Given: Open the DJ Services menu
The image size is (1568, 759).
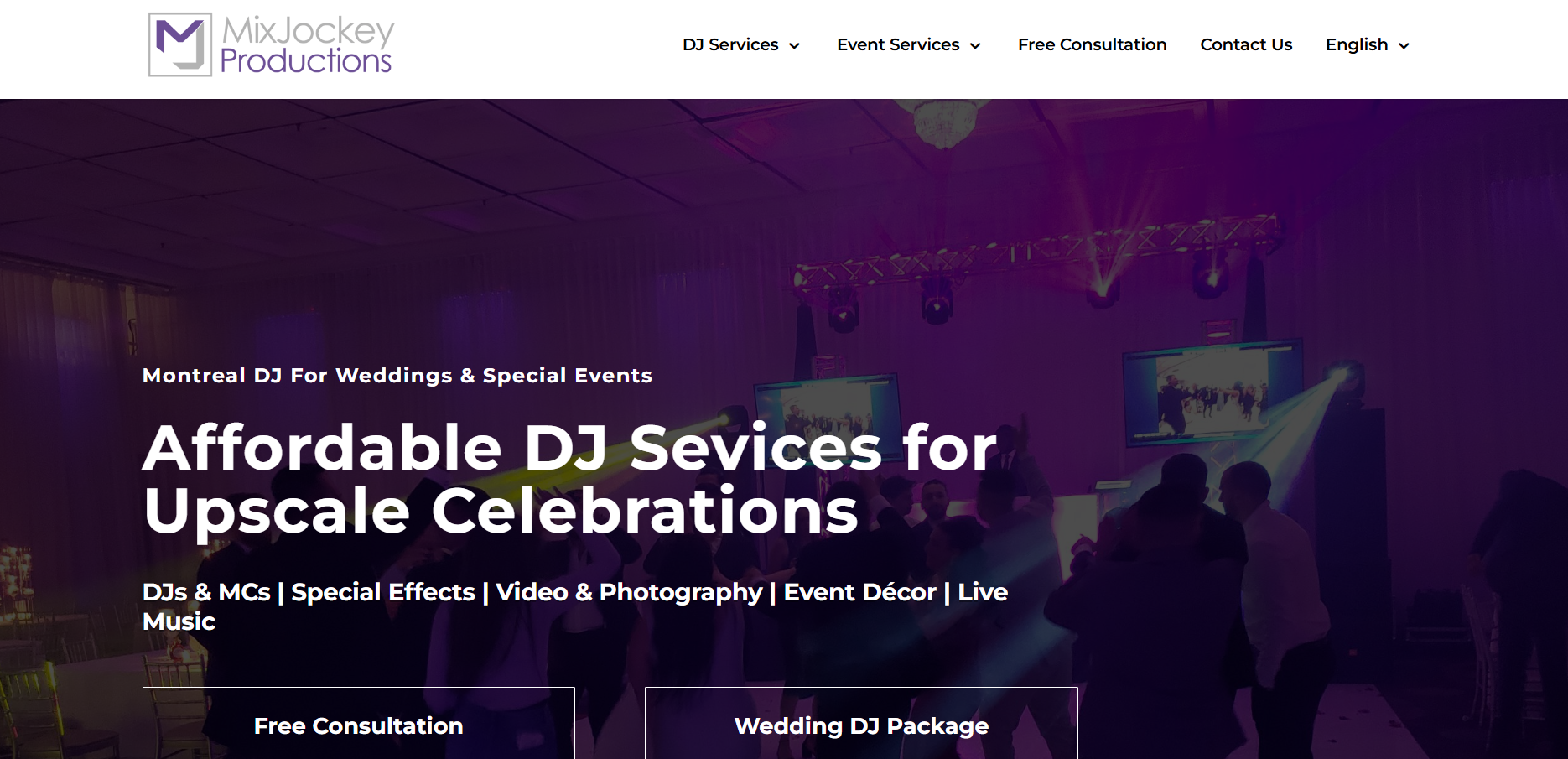Looking at the screenshot, I should coord(730,44).
